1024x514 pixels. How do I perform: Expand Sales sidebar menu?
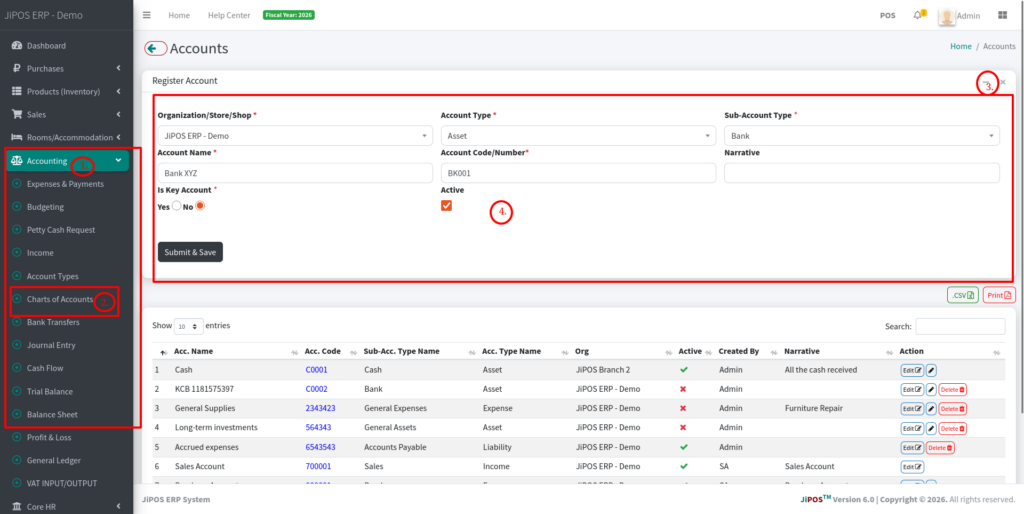(67, 114)
